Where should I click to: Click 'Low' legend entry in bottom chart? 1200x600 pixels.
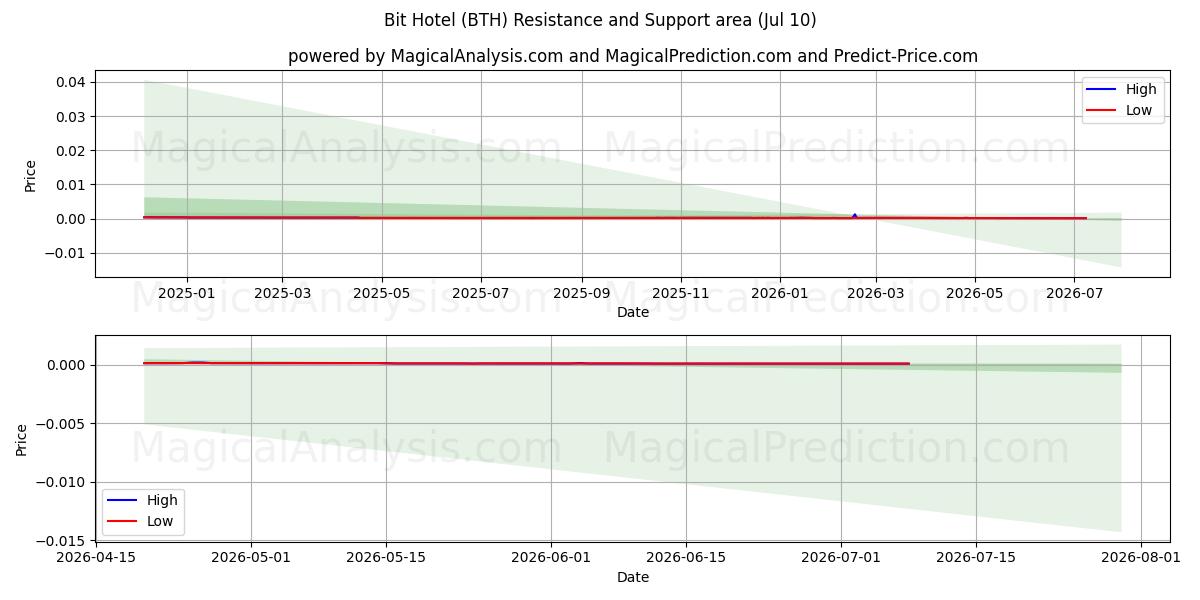point(160,521)
